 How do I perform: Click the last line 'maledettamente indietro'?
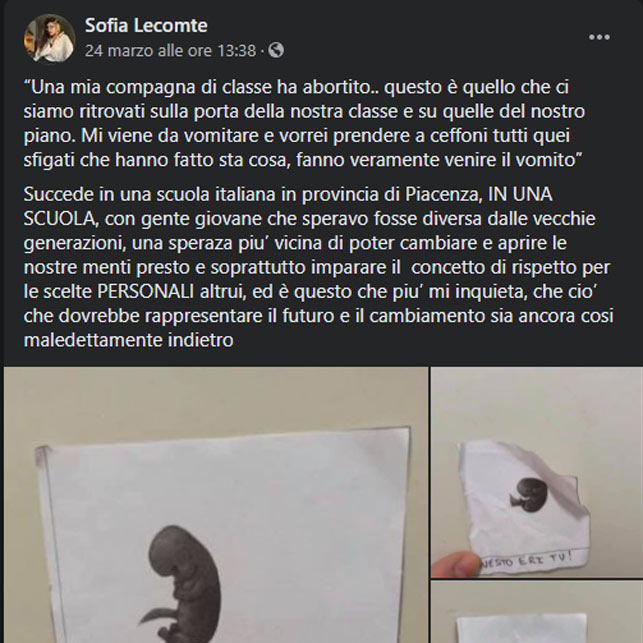tap(128, 340)
